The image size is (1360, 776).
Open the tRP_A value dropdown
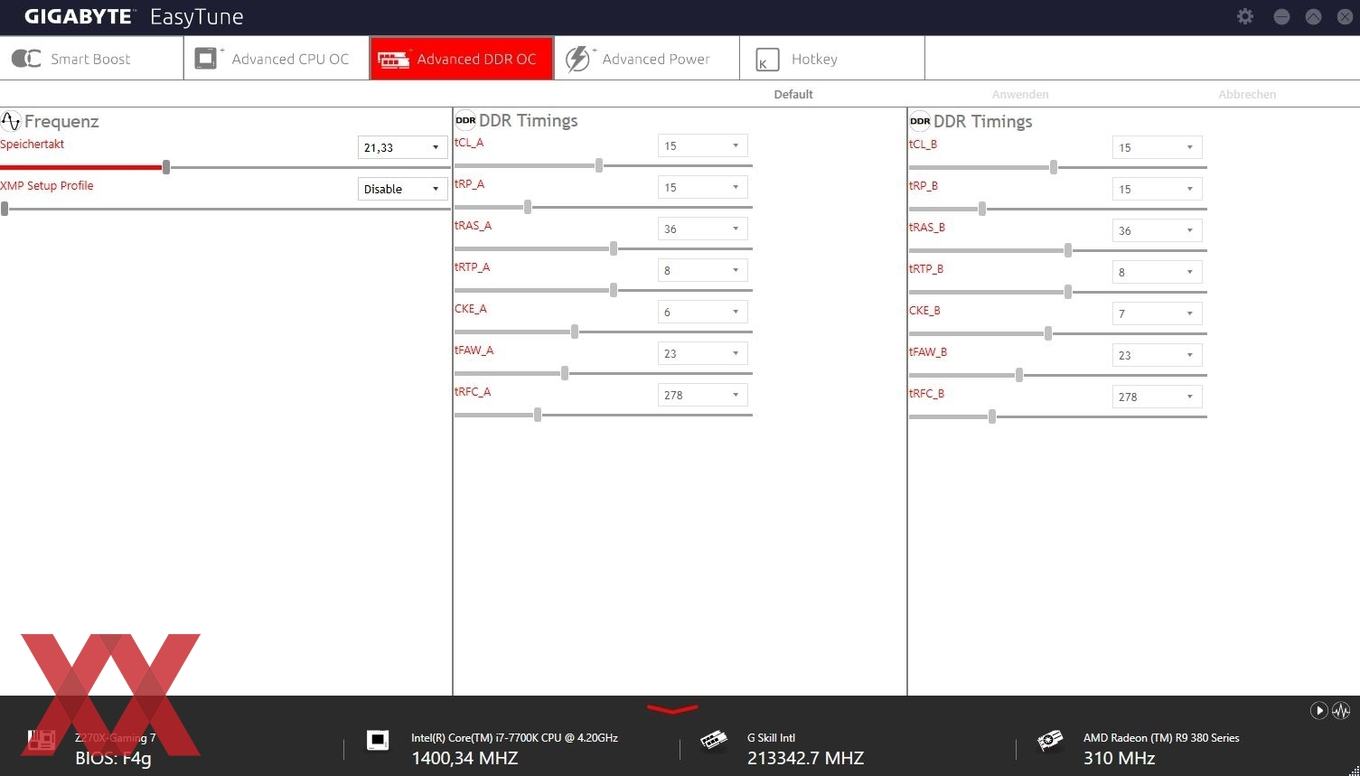pos(703,187)
